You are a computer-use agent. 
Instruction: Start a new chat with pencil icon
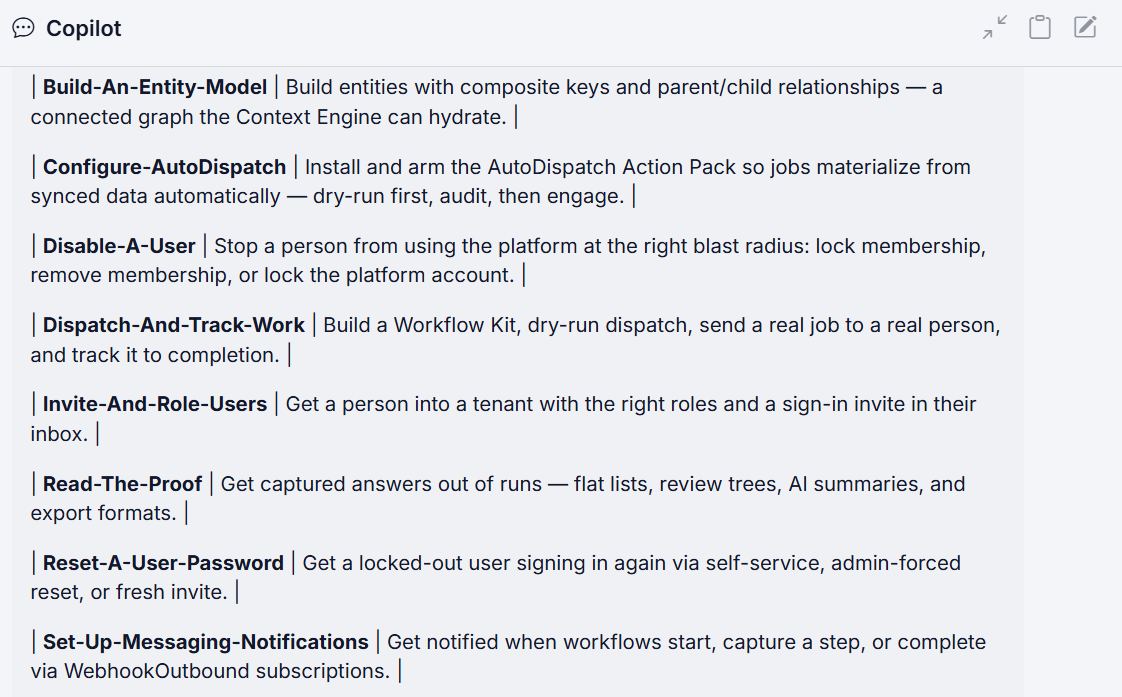1085,27
